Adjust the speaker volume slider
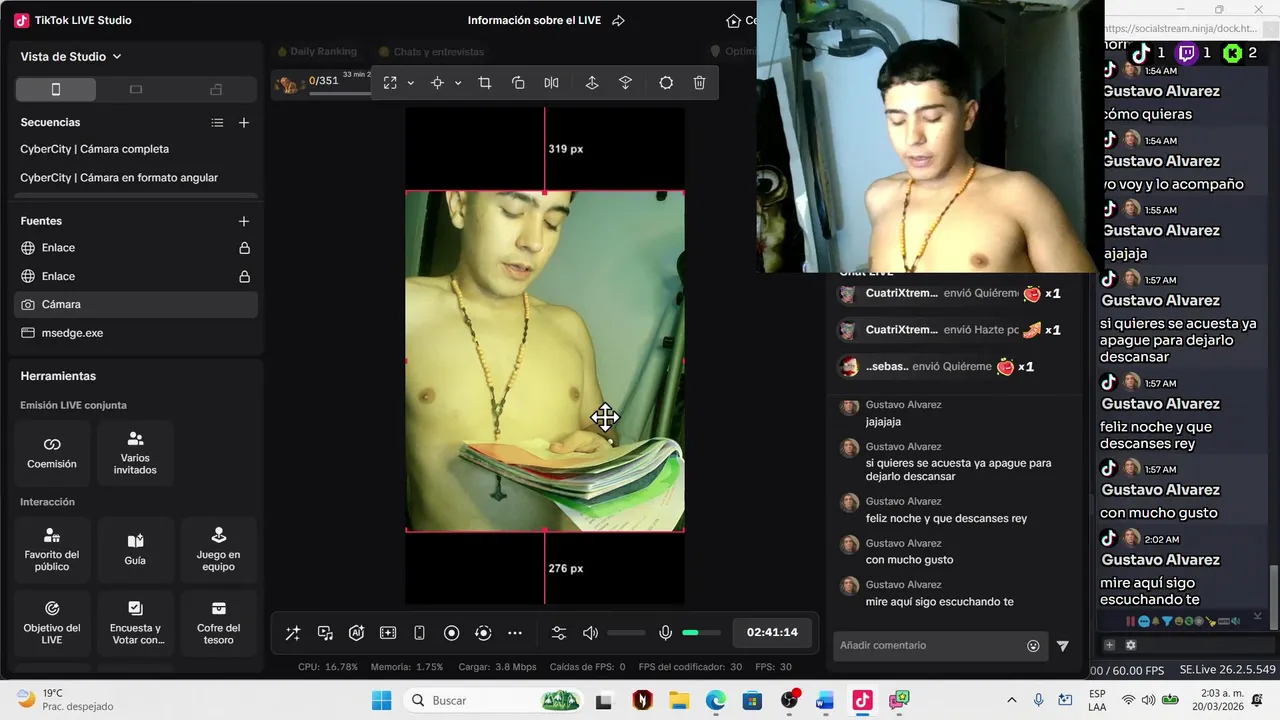This screenshot has height=720, width=1280. coord(626,633)
